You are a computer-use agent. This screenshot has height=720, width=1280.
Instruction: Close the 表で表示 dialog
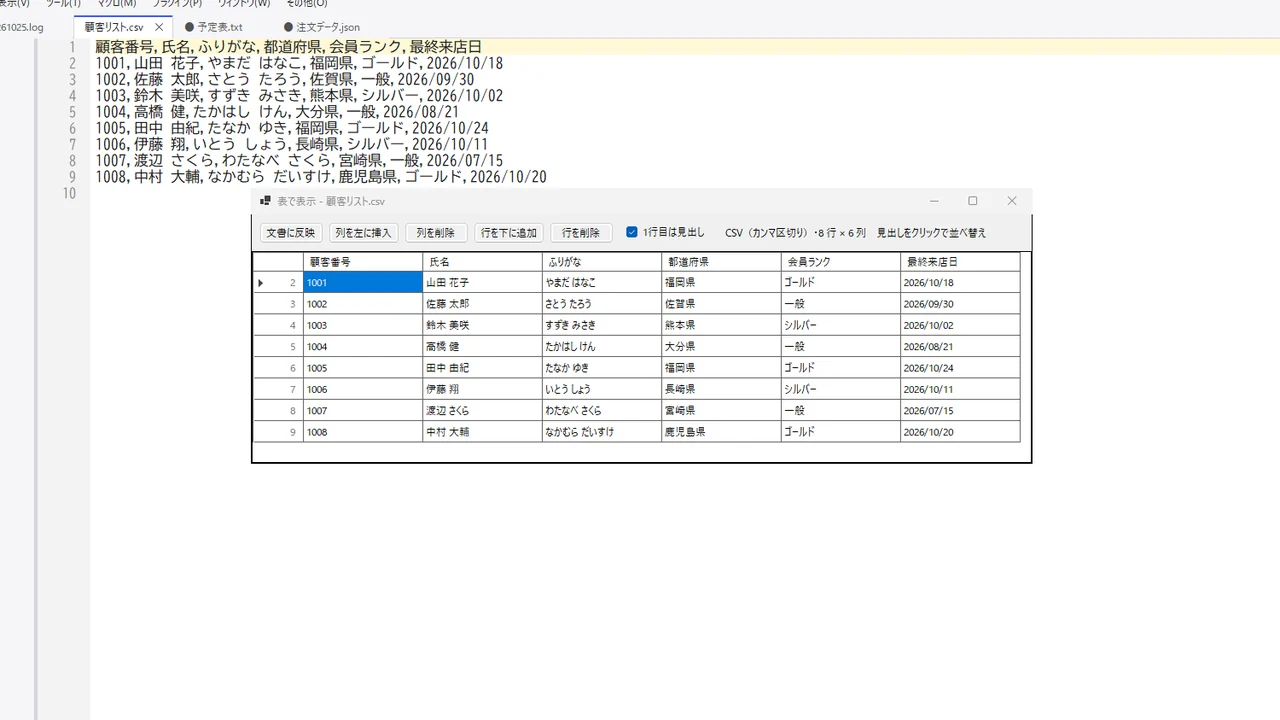[1011, 201]
